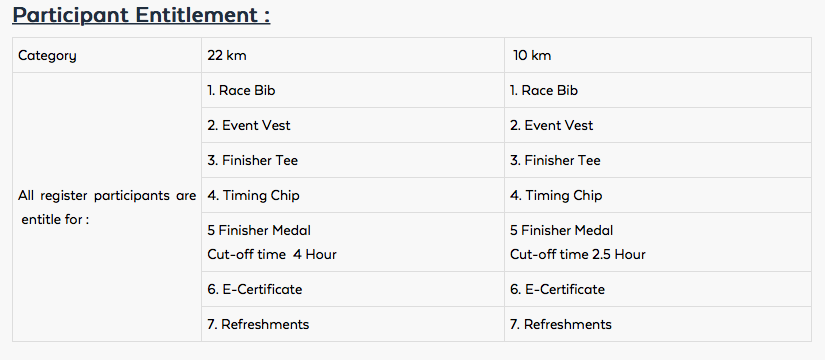The height and width of the screenshot is (360, 825).
Task: Click Event Vest in 10 km column
Action: click(551, 125)
